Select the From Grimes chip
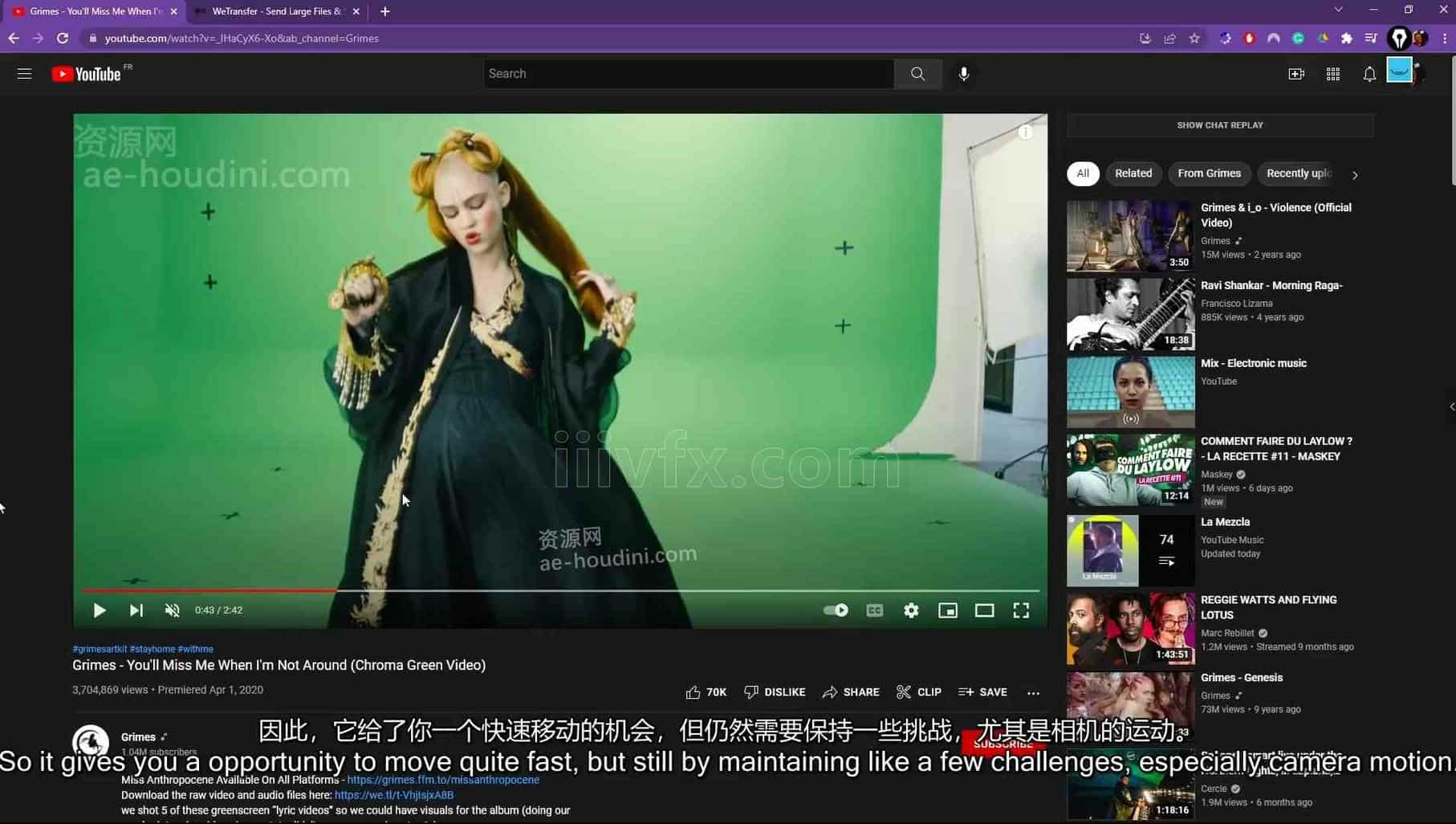Image resolution: width=1456 pixels, height=824 pixels. (1209, 173)
